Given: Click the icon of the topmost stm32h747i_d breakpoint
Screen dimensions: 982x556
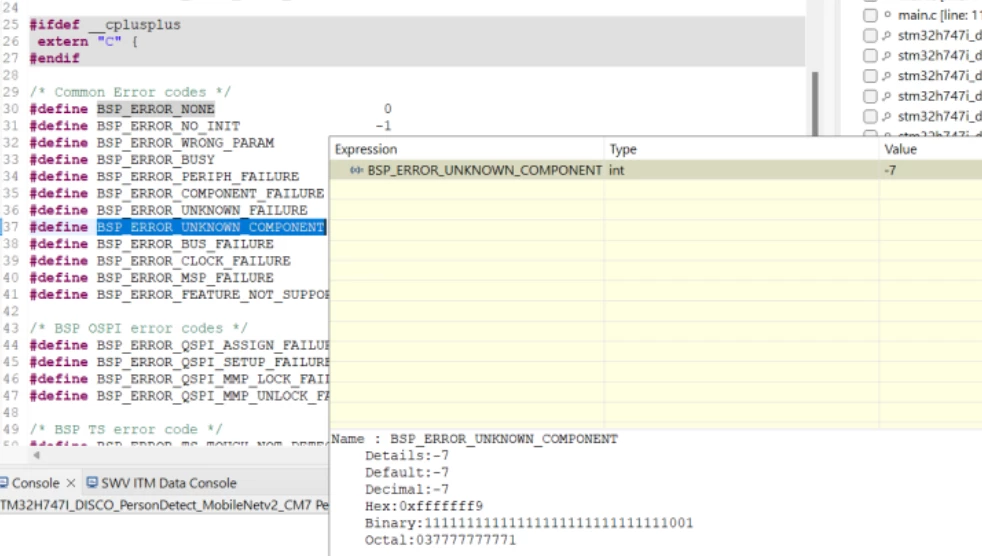Looking at the screenshot, I should coord(887,36).
